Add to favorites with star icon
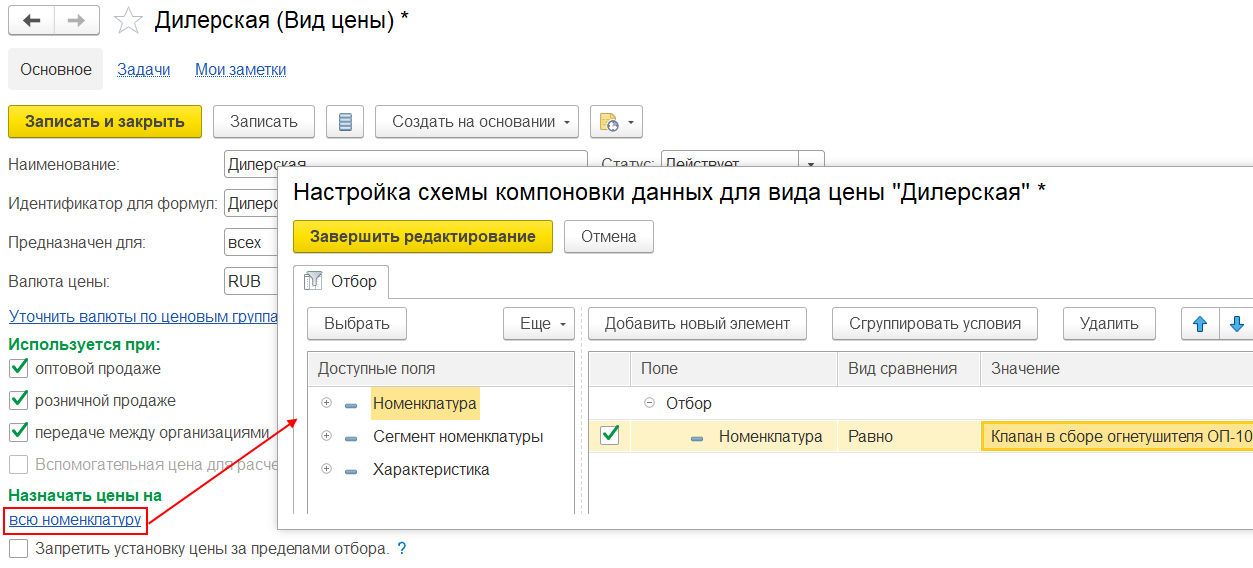Screen dimensions: 1253x568 tap(129, 21)
